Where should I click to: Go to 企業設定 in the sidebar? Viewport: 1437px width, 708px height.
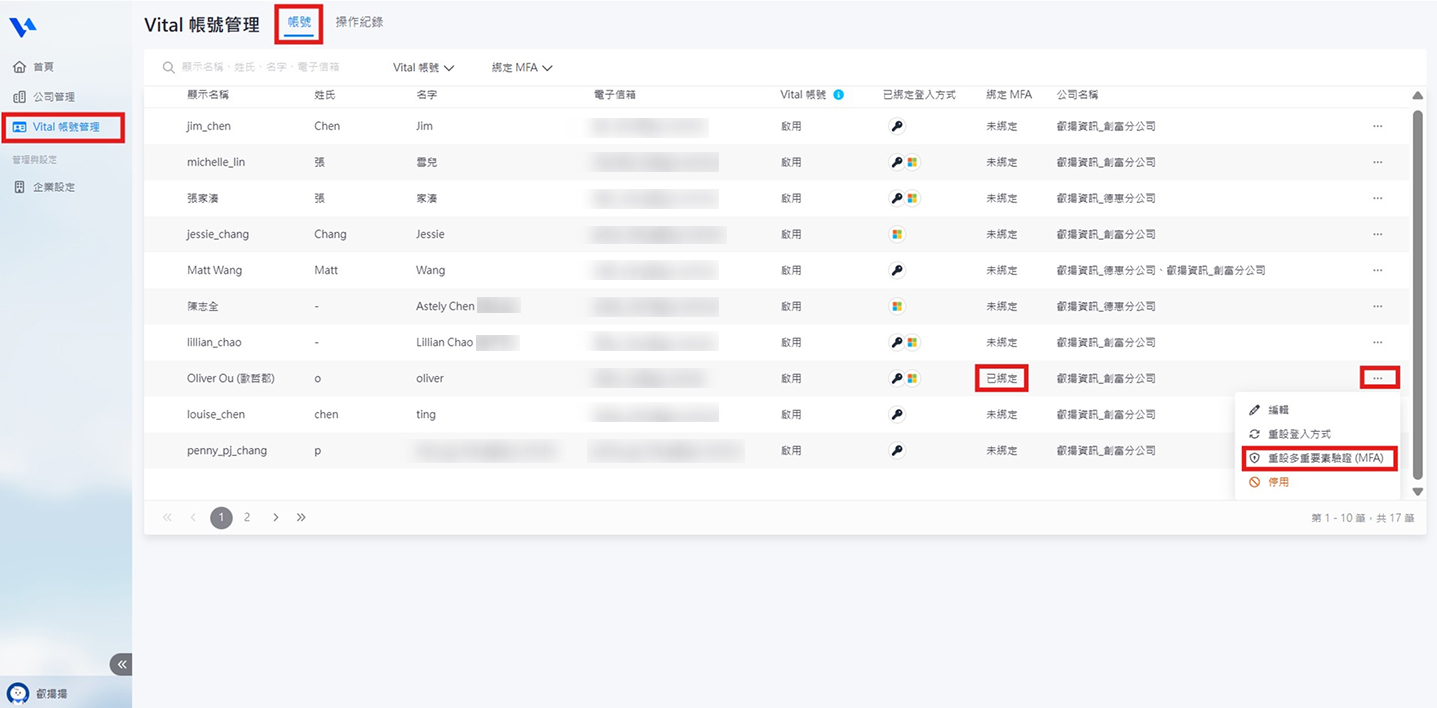(x=54, y=187)
